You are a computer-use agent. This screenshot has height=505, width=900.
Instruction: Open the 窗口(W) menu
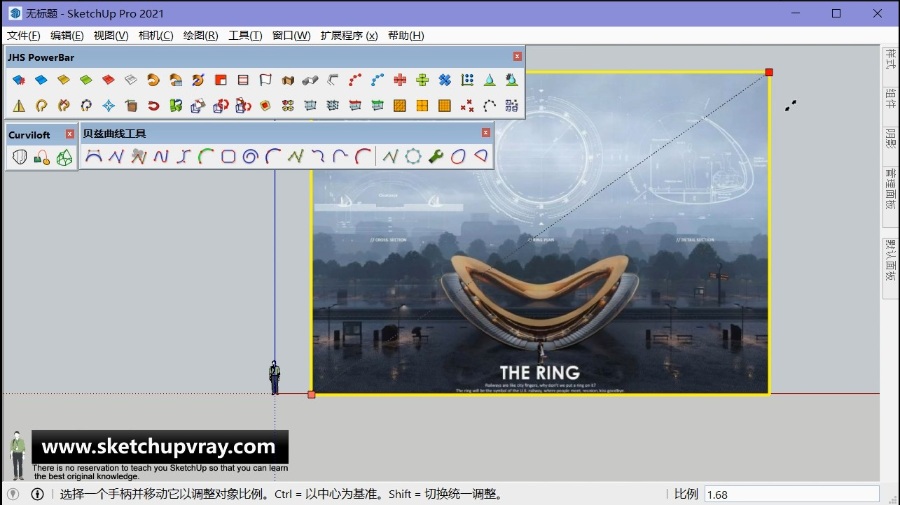pos(291,36)
